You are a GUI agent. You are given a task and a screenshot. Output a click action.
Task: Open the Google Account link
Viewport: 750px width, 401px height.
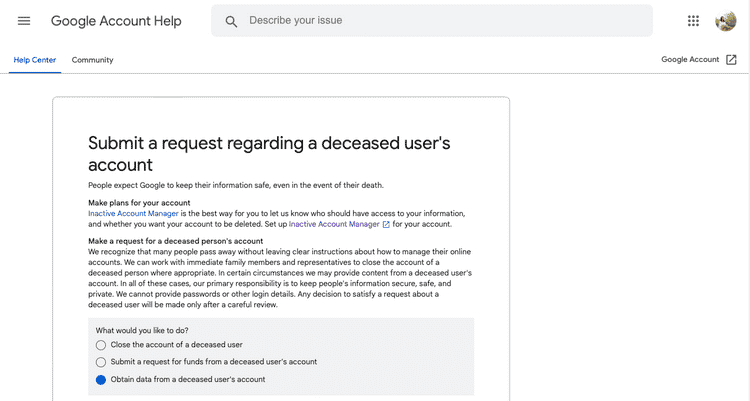coord(690,59)
